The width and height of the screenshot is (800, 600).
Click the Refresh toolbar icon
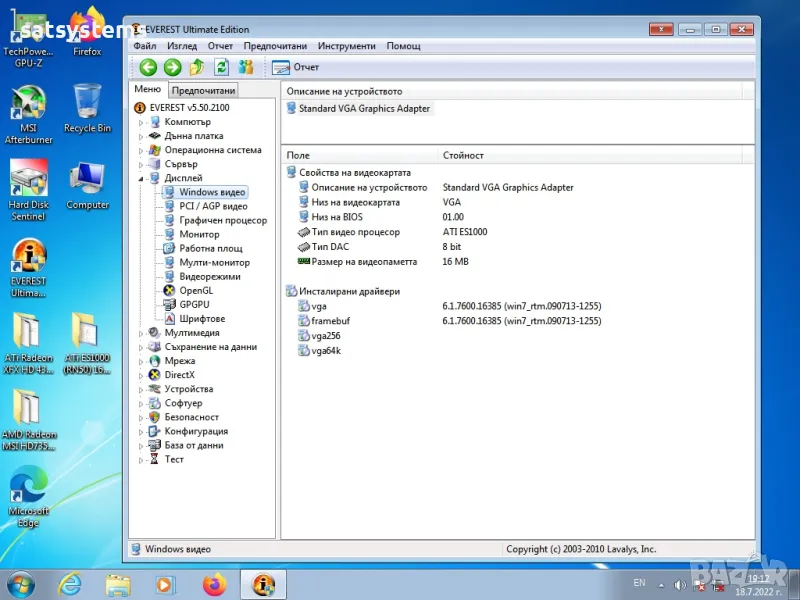click(x=221, y=67)
